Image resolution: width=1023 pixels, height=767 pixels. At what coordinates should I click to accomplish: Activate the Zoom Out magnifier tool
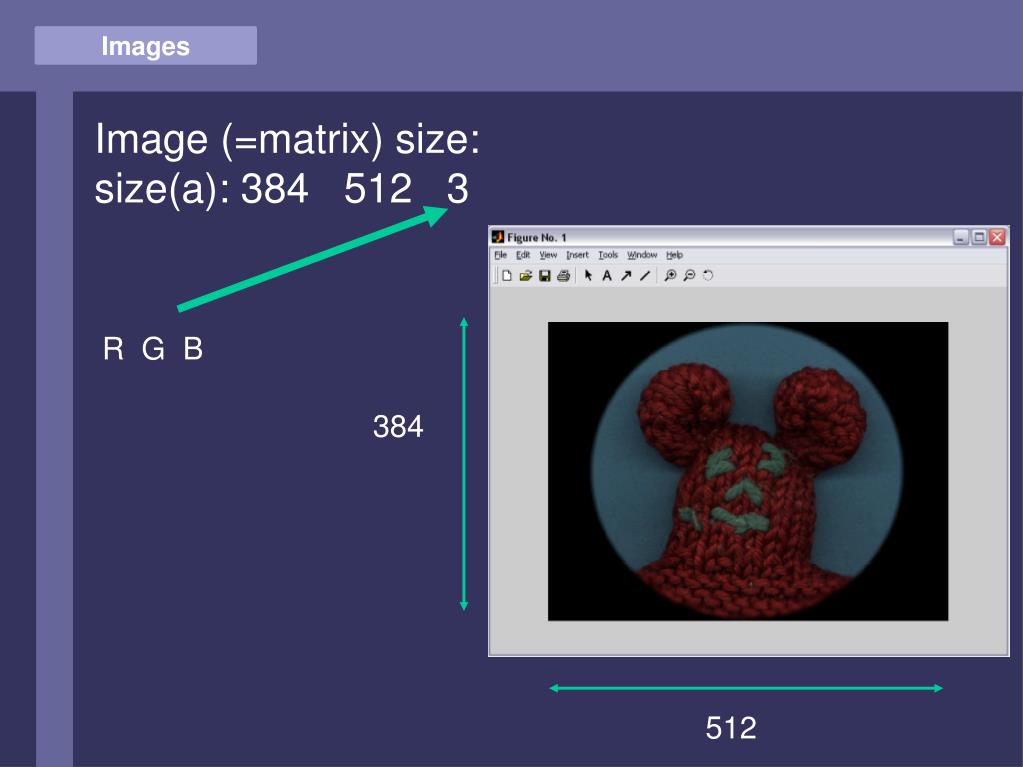click(689, 276)
